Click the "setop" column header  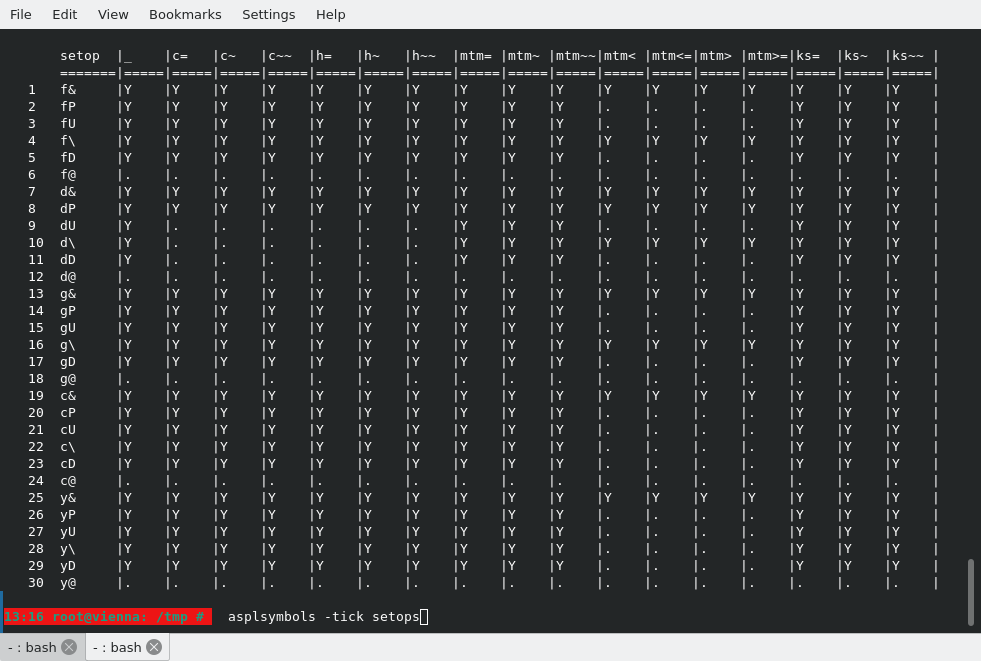pyautogui.click(x=80, y=55)
